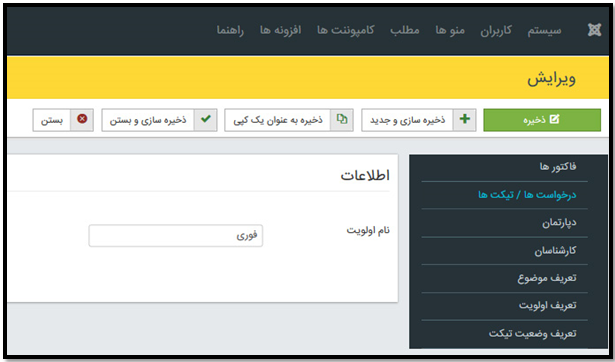Click ذخیره سازی و بستن button label

(x=148, y=120)
